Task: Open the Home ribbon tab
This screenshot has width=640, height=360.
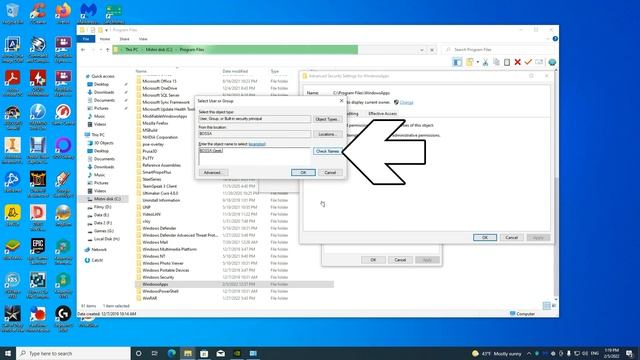Action: pos(105,39)
